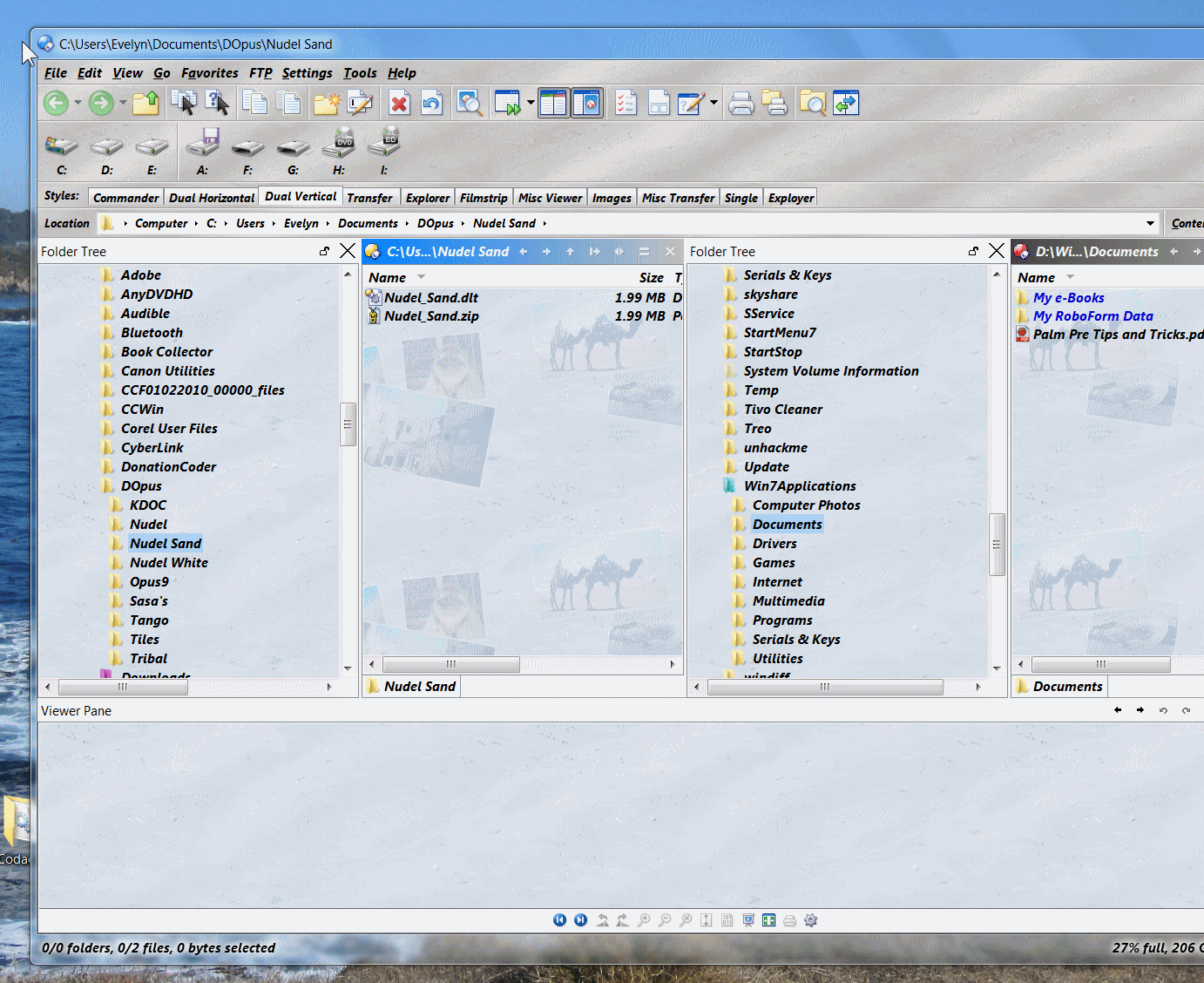
Task: Click Users in the Location breadcrumb
Action: 250,224
